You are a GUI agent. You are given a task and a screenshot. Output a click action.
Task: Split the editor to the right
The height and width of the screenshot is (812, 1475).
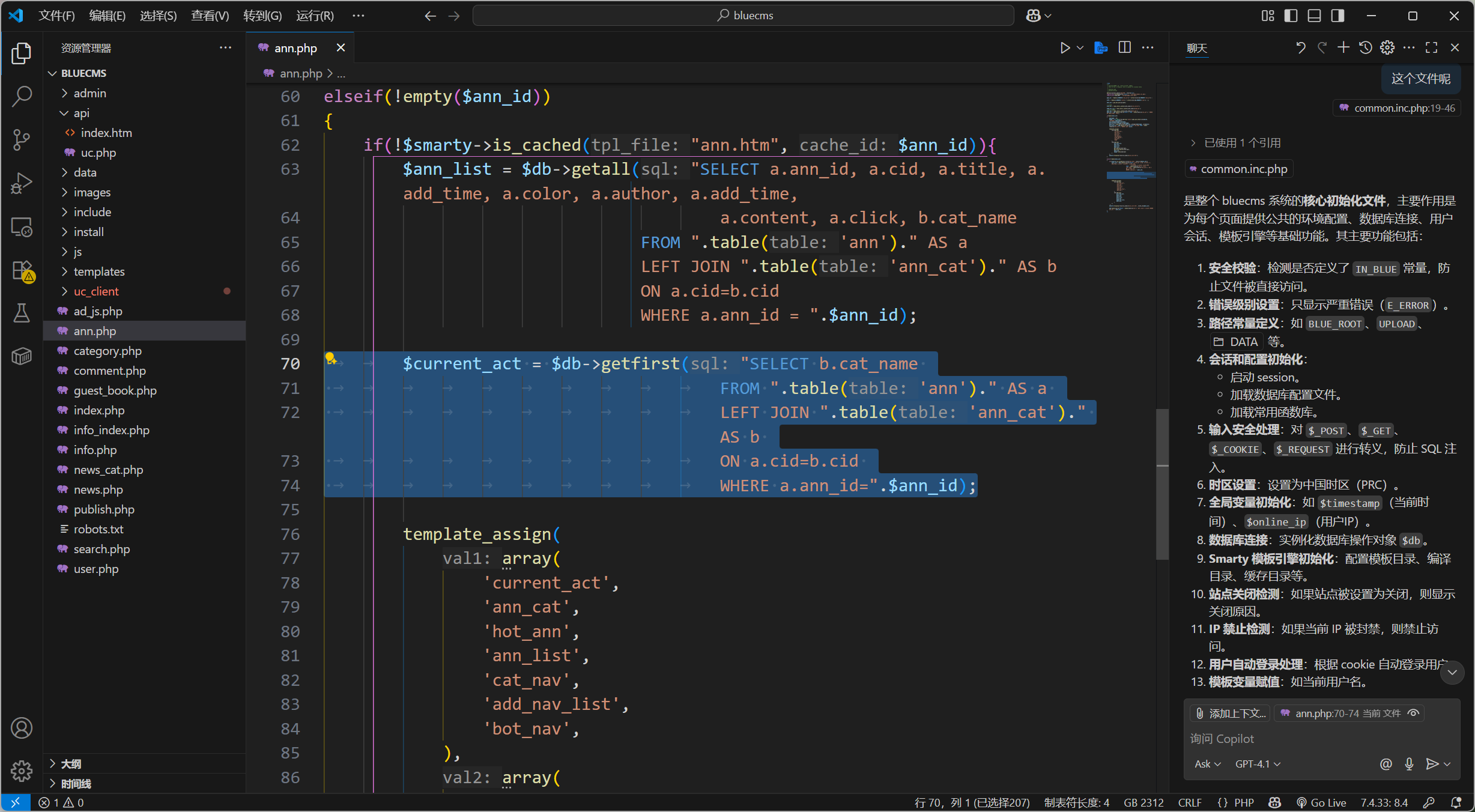(1125, 48)
